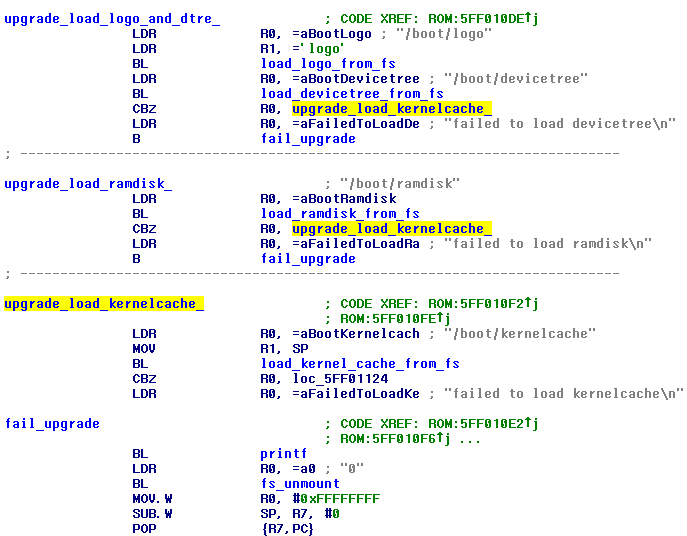687x536 pixels.
Task: Follow load_kernel_cache_from_fs call target
Action: [x=360, y=364]
